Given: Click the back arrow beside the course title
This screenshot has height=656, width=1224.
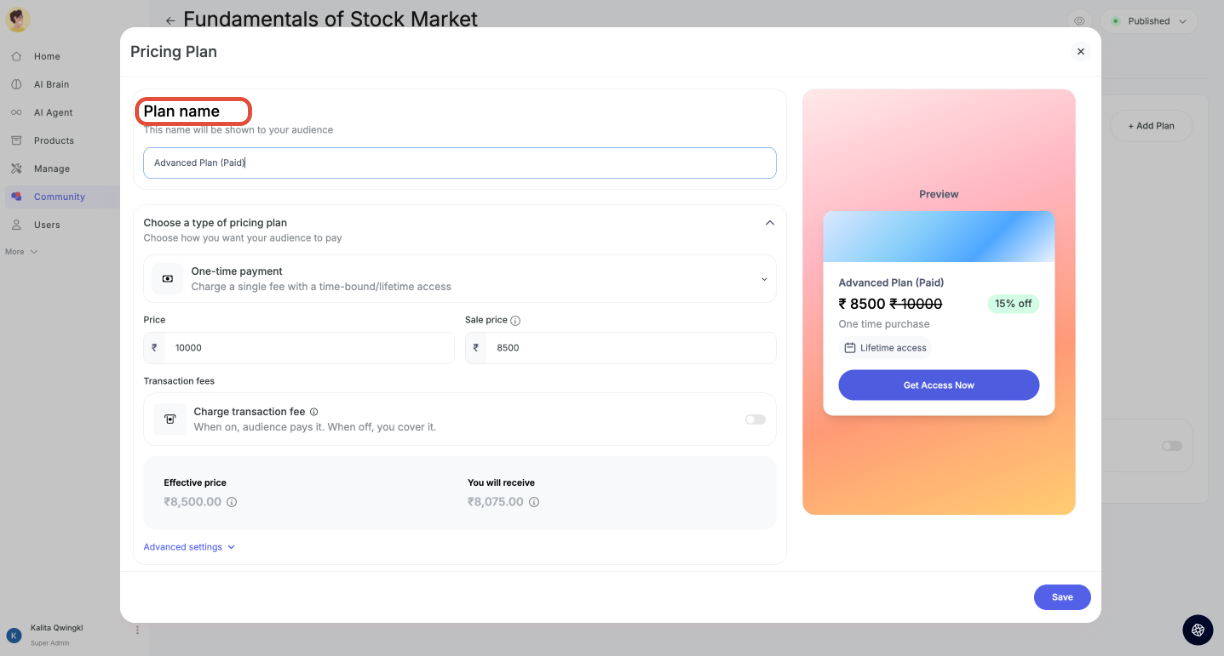Looking at the screenshot, I should pyautogui.click(x=170, y=20).
